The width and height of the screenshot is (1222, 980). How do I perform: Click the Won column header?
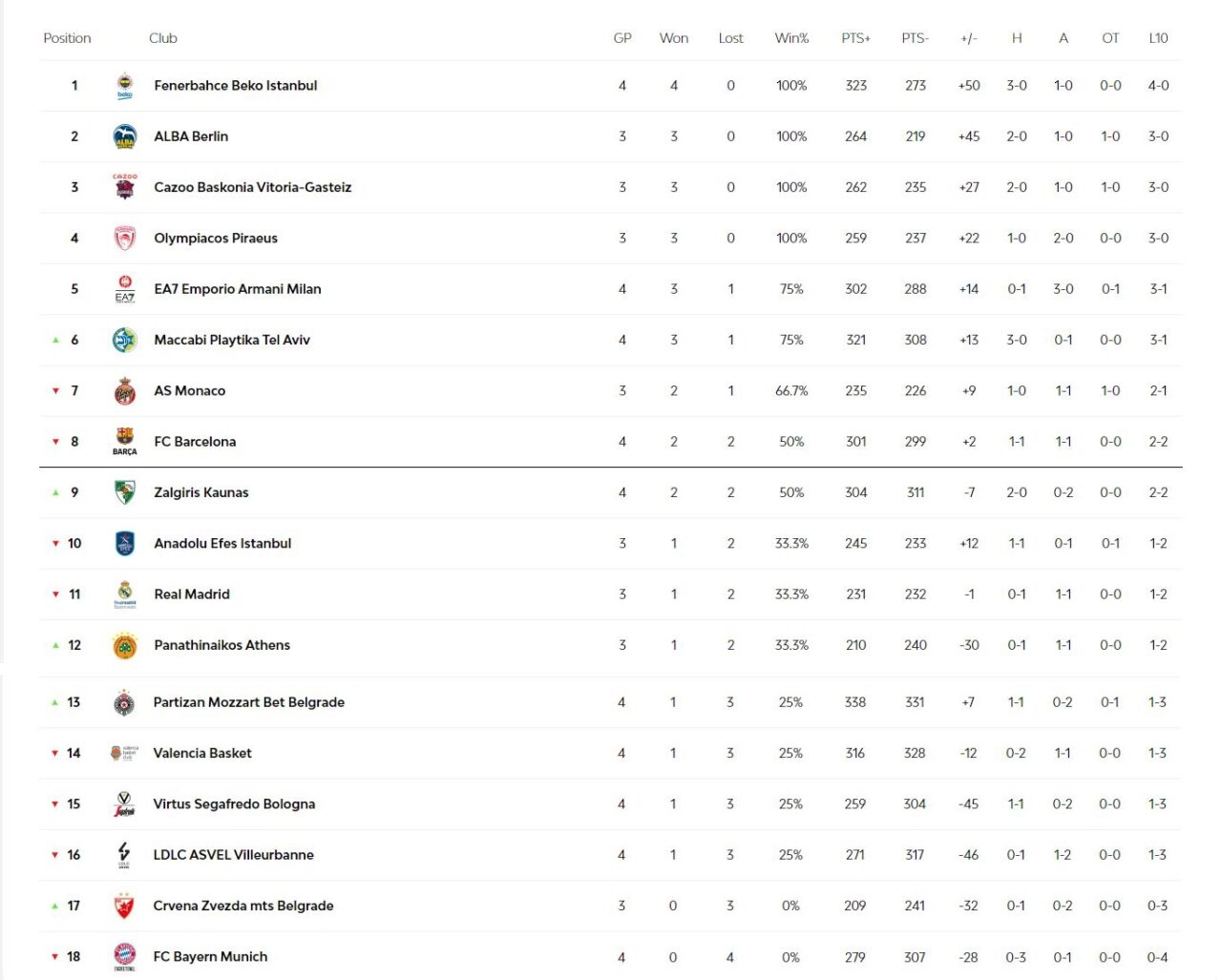[673, 38]
